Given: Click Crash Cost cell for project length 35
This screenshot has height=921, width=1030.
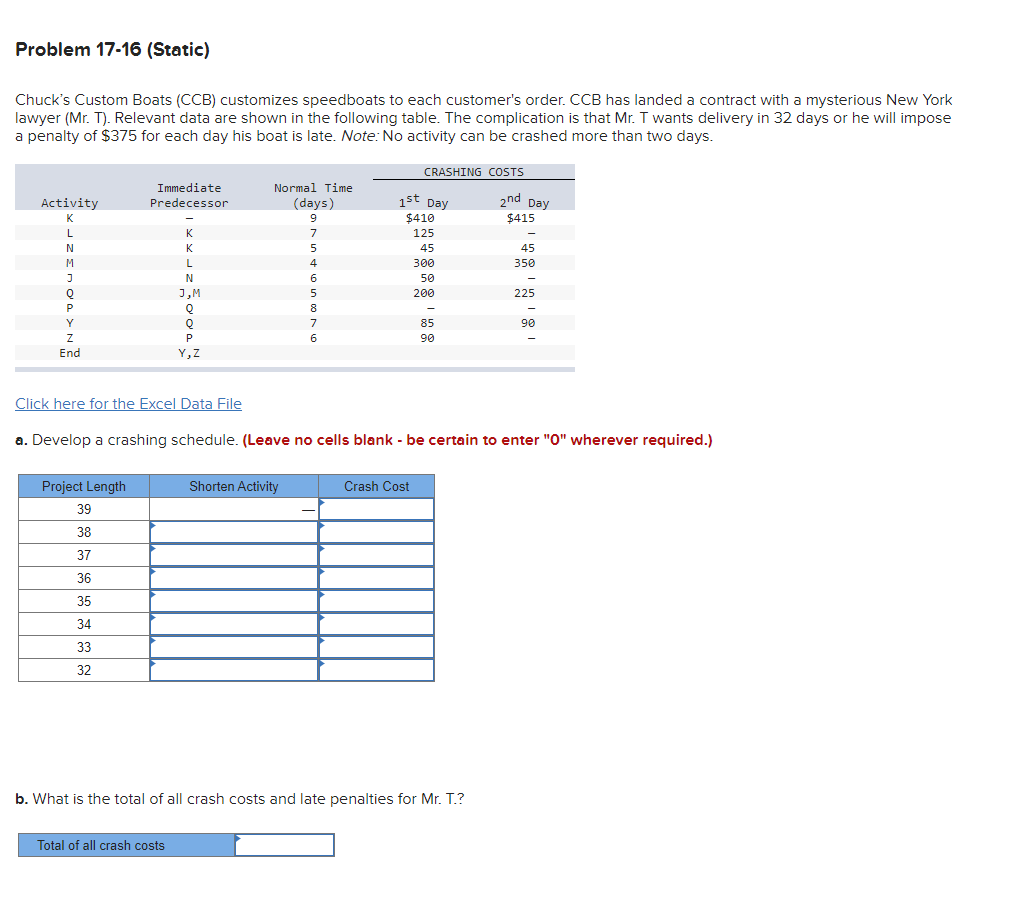Looking at the screenshot, I should coord(376,601).
